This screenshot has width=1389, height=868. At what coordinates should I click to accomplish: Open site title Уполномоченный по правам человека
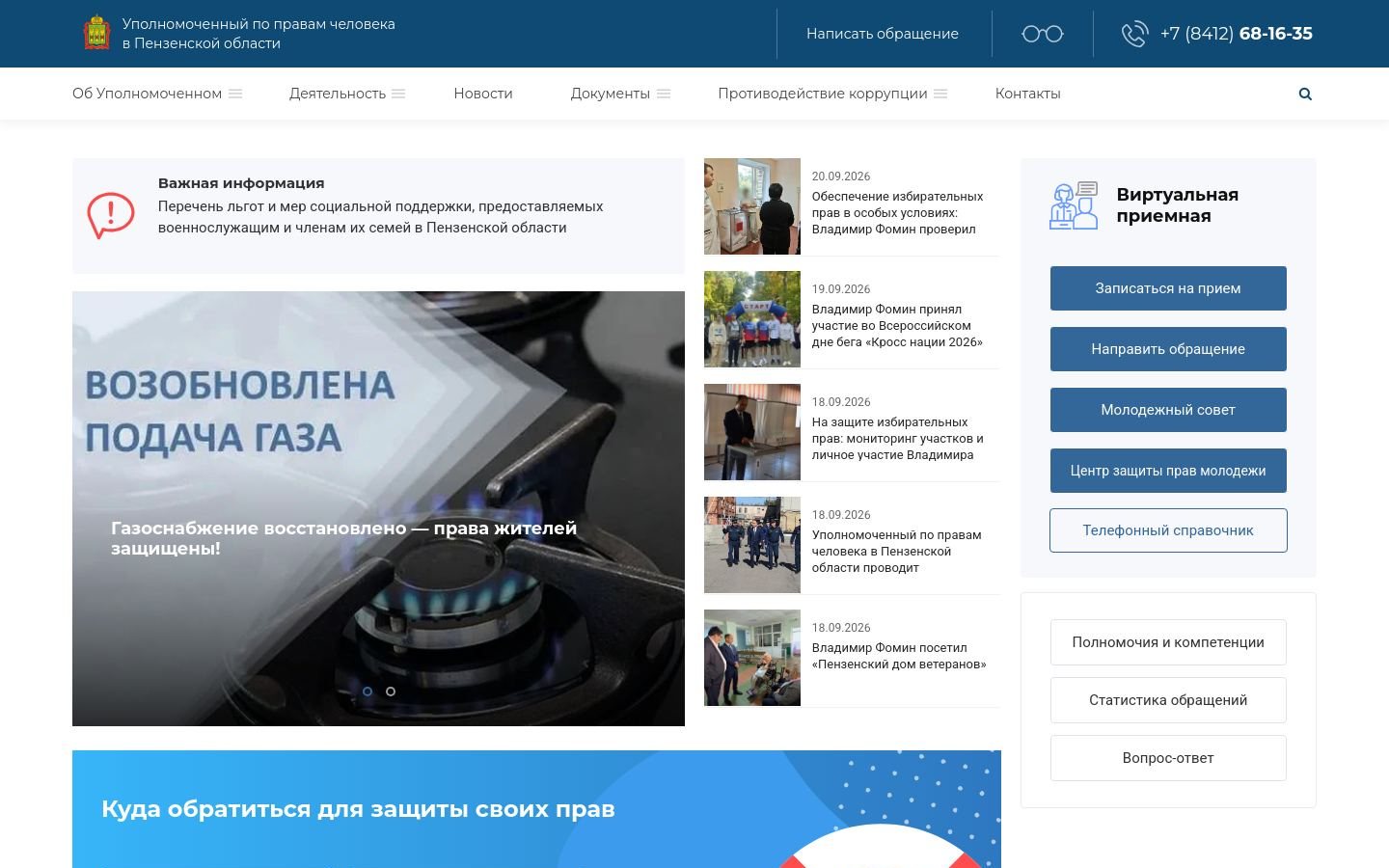(x=259, y=34)
